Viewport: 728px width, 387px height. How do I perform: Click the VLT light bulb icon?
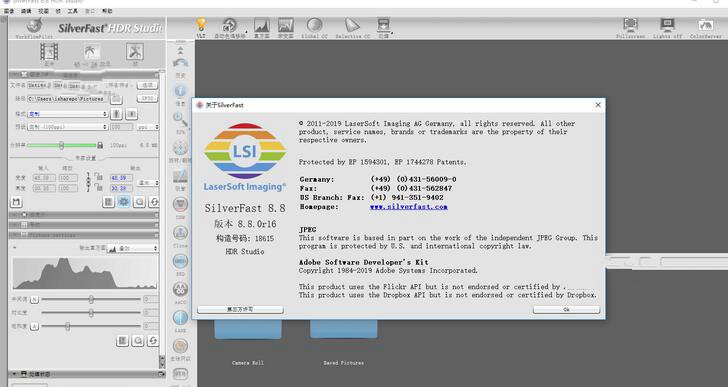tap(201, 25)
